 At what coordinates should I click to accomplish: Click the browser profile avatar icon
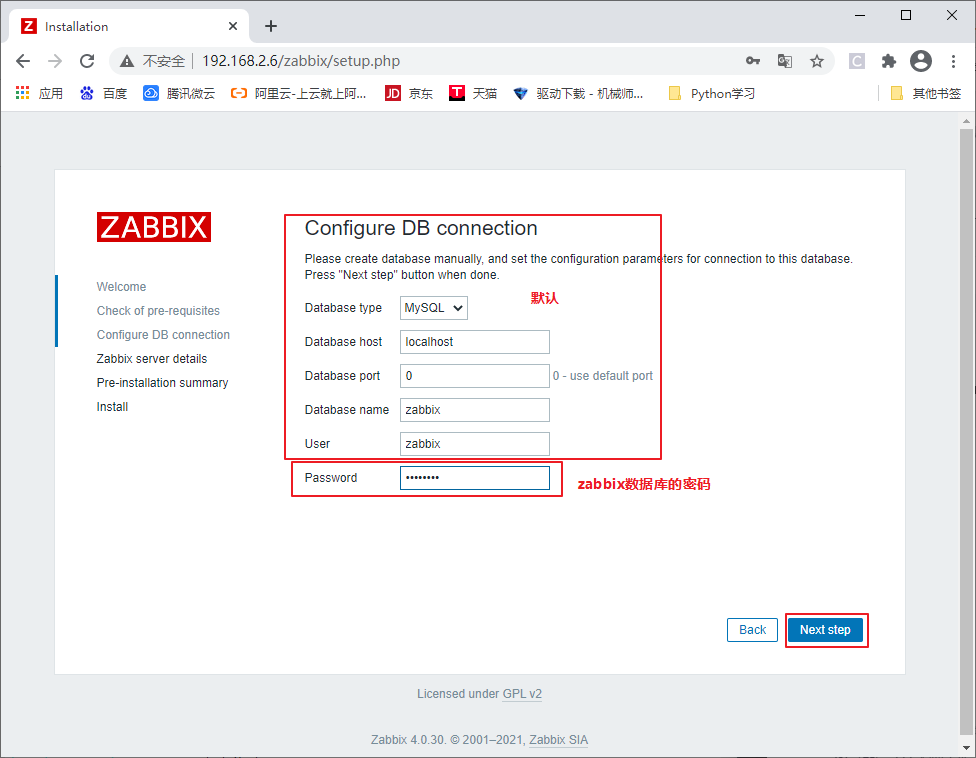(x=921, y=60)
